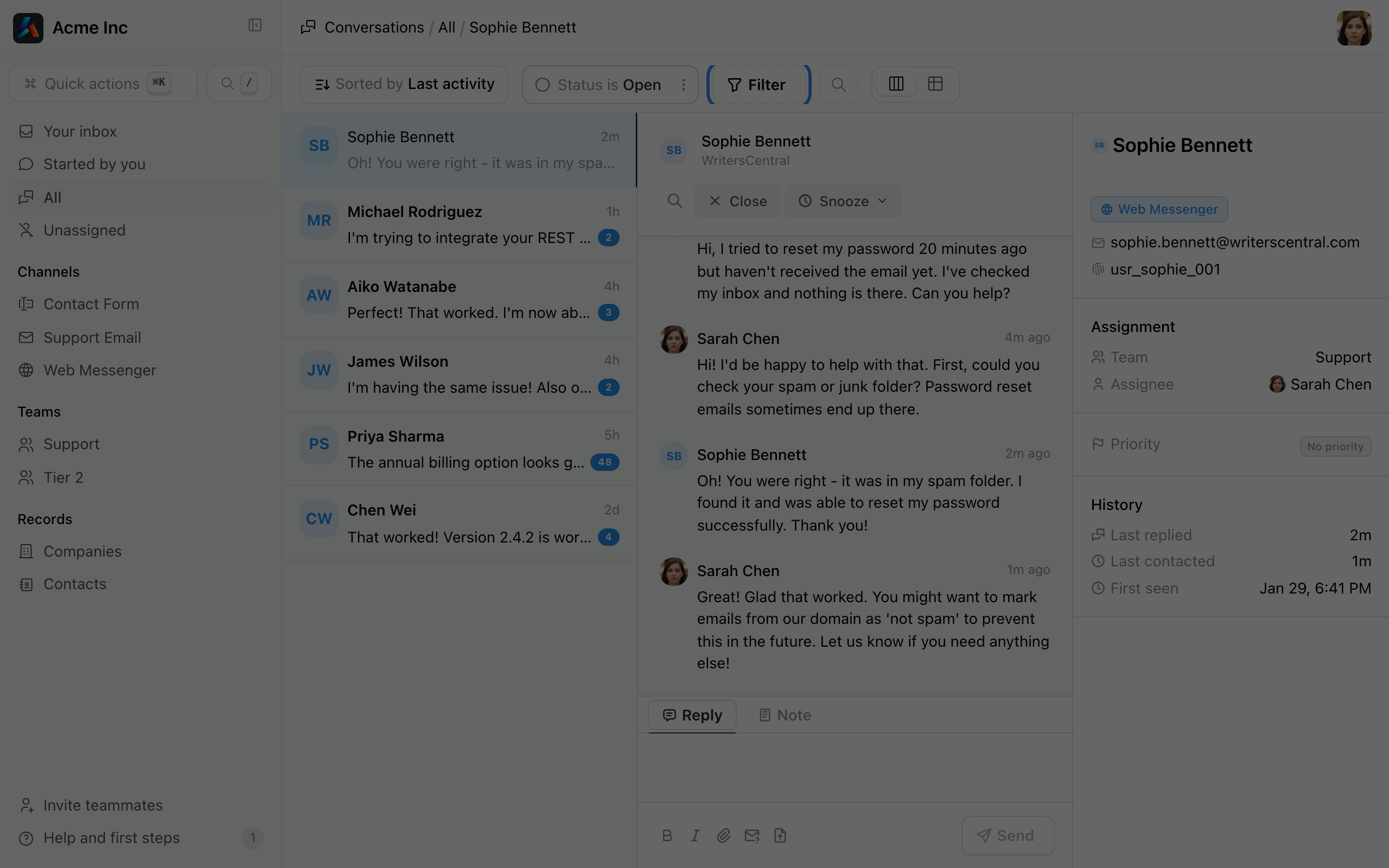Attach a file using paperclip icon
The height and width of the screenshot is (868, 1389).
coord(724,836)
